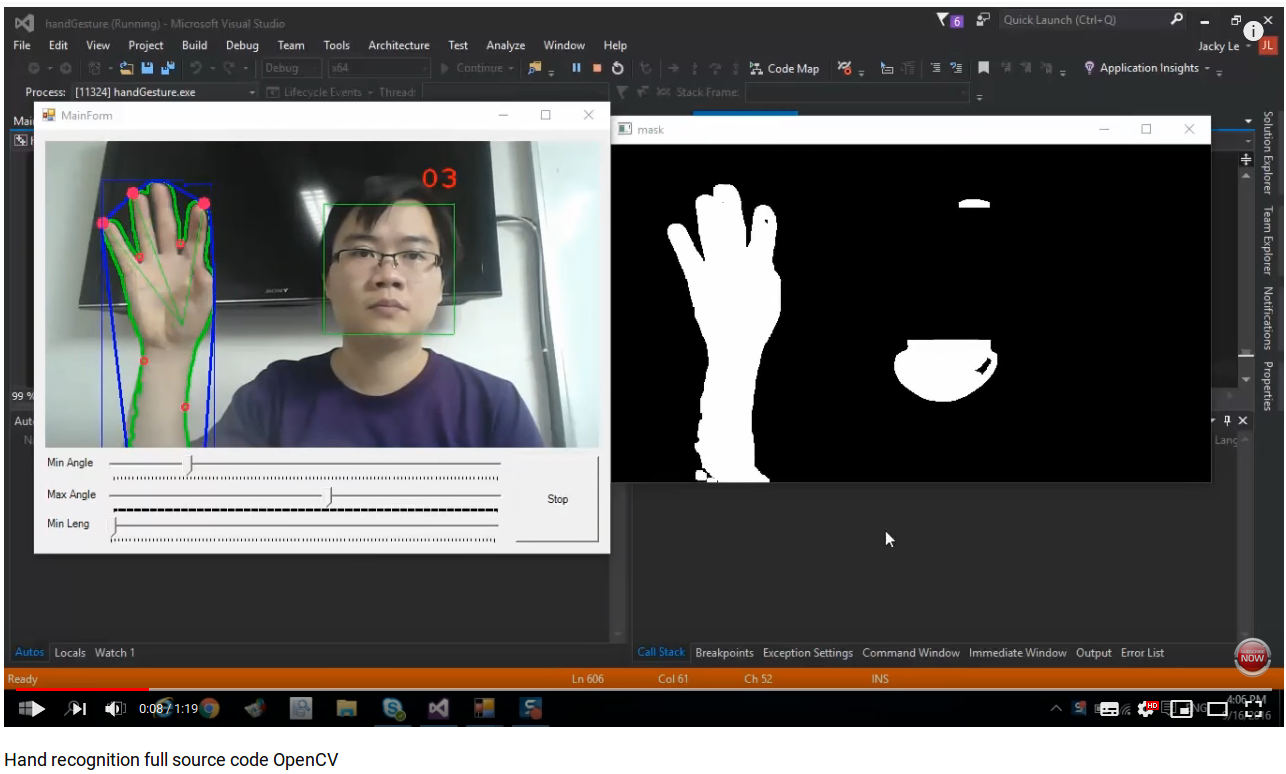Open Visual Studio from the taskbar
The image size is (1286, 774).
[x=438, y=709]
